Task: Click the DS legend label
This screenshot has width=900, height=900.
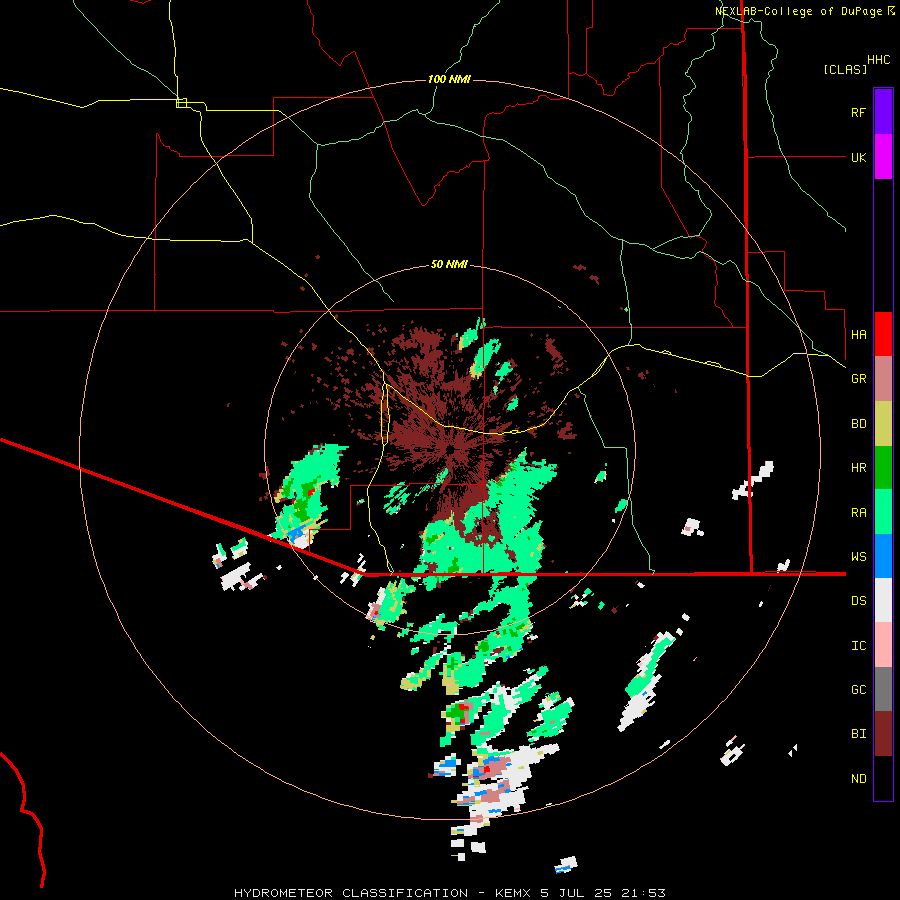Action: tap(858, 601)
